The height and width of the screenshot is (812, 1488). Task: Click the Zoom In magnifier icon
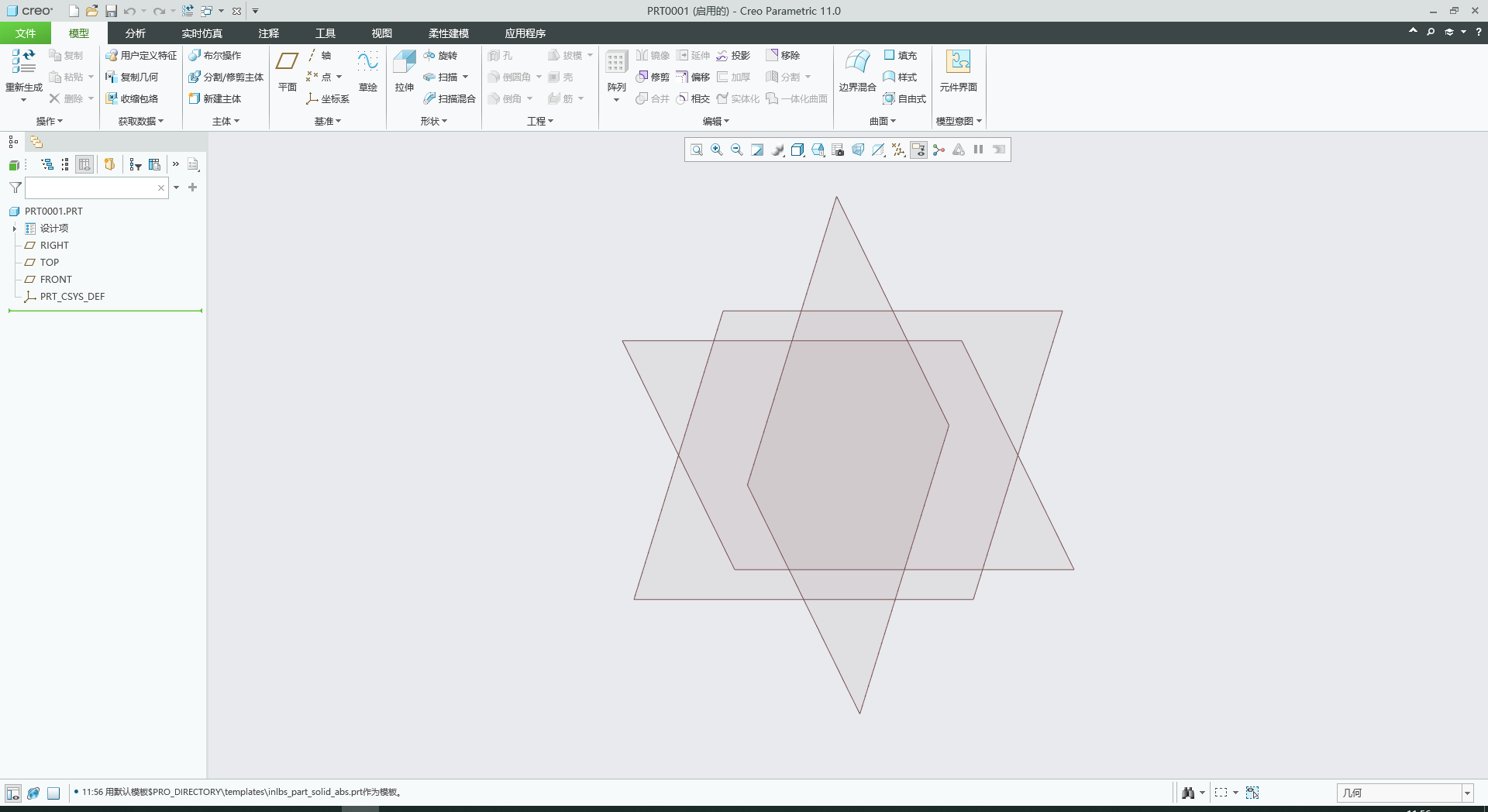point(716,150)
